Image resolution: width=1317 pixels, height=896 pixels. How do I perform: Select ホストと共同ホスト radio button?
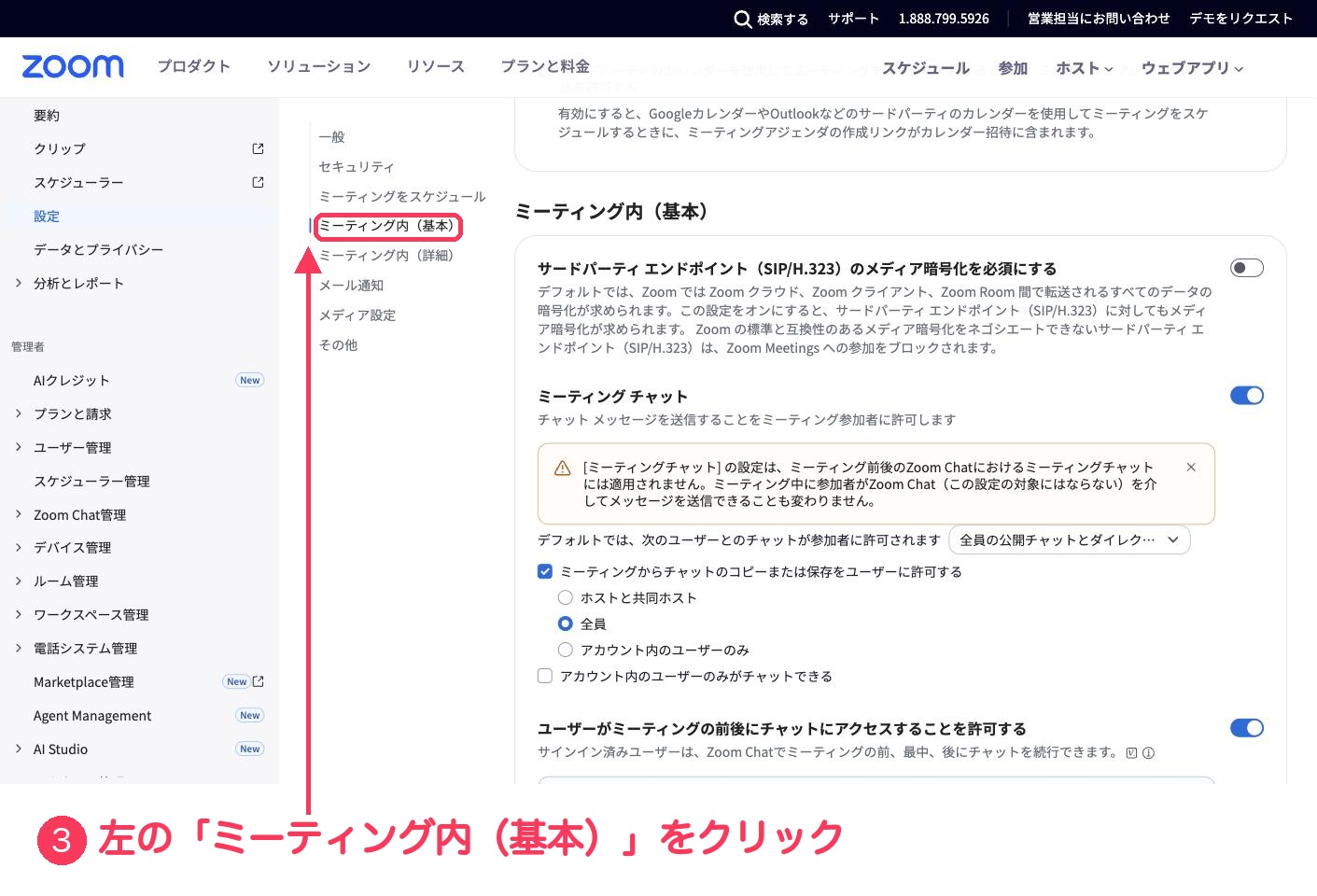(566, 597)
